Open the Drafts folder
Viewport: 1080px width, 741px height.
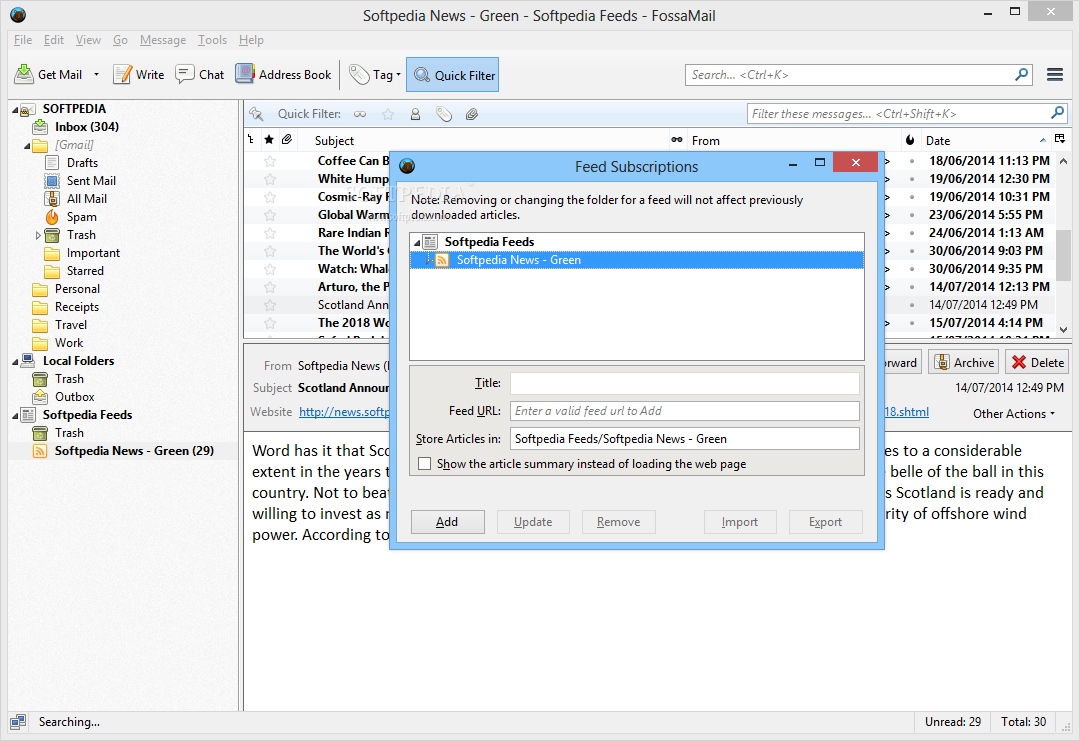[x=82, y=163]
